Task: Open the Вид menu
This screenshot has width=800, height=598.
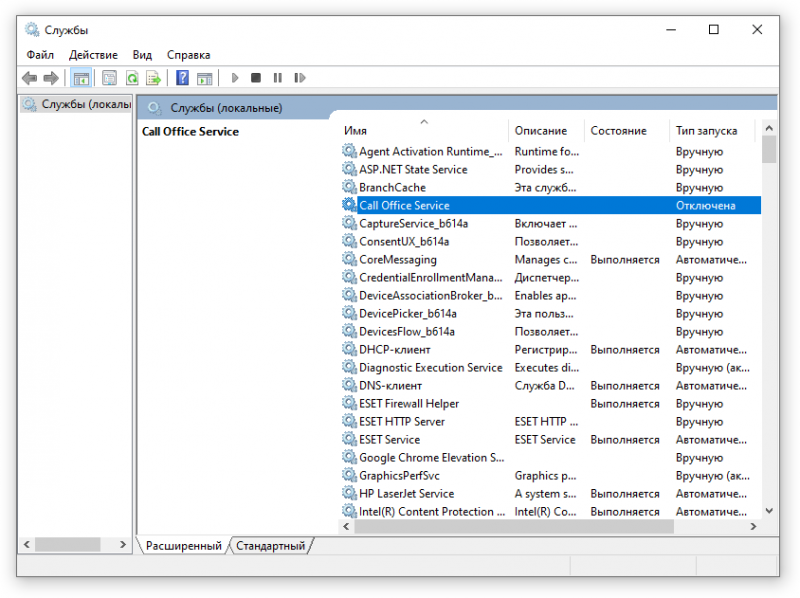Action: click(142, 55)
